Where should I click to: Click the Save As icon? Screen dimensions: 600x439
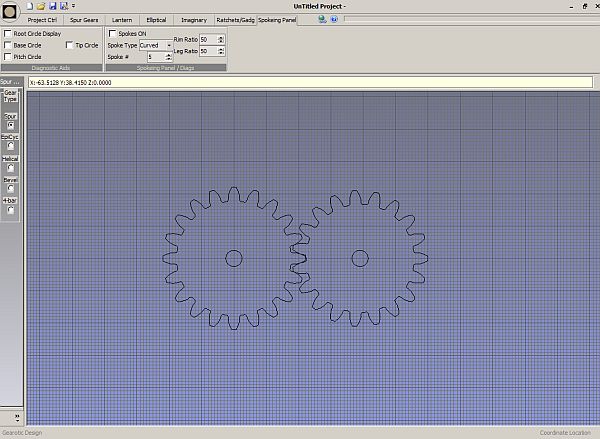62,6
